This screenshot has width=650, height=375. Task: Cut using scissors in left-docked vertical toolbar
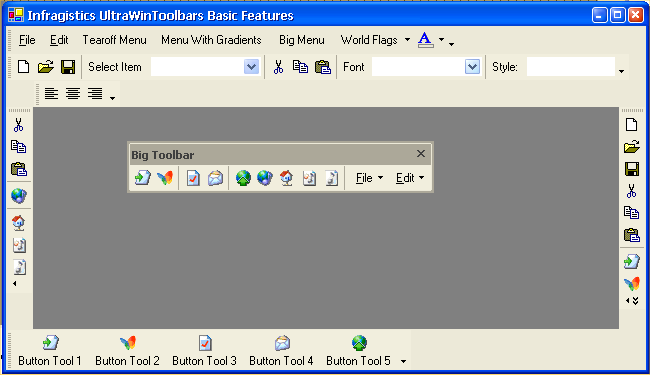18,125
